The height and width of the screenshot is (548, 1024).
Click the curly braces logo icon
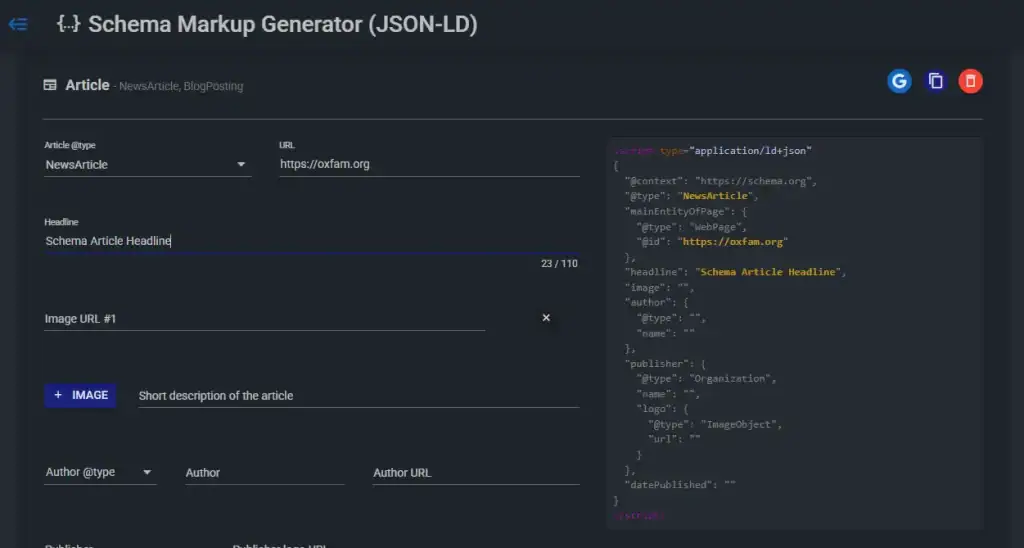coord(69,24)
